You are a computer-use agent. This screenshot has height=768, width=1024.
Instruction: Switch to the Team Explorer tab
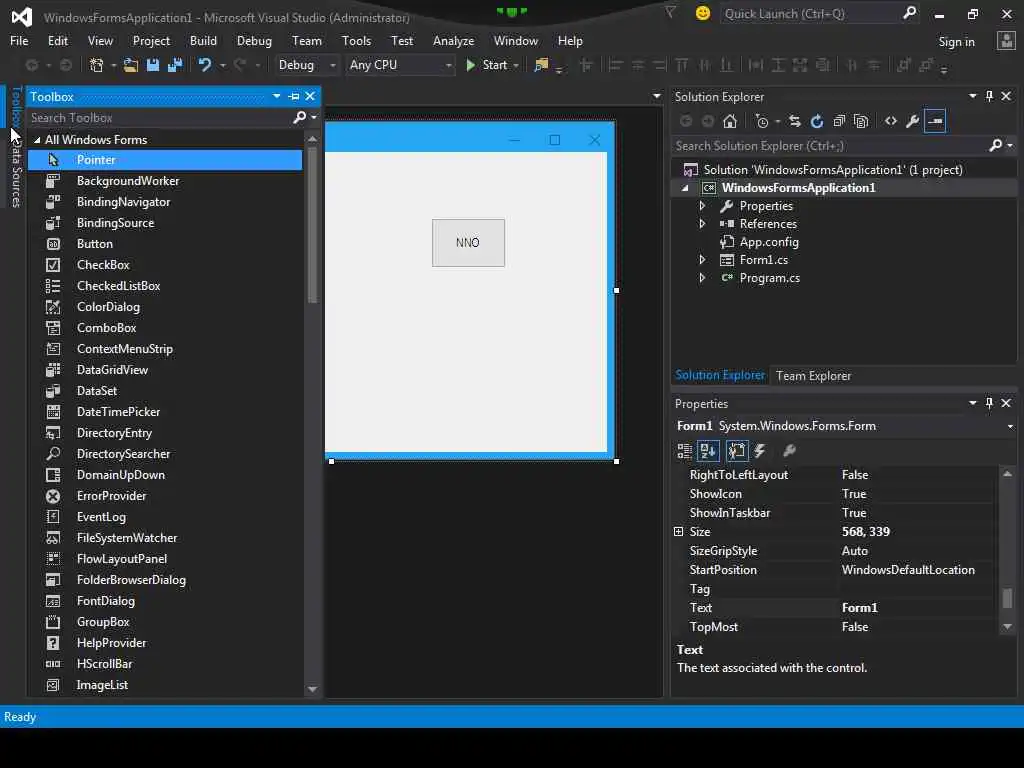[x=813, y=376]
